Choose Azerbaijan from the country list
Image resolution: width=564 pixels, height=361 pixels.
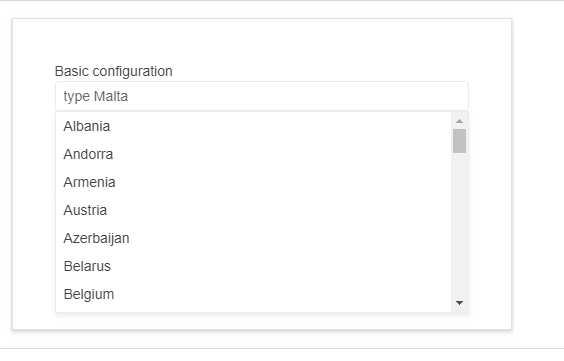(96, 238)
